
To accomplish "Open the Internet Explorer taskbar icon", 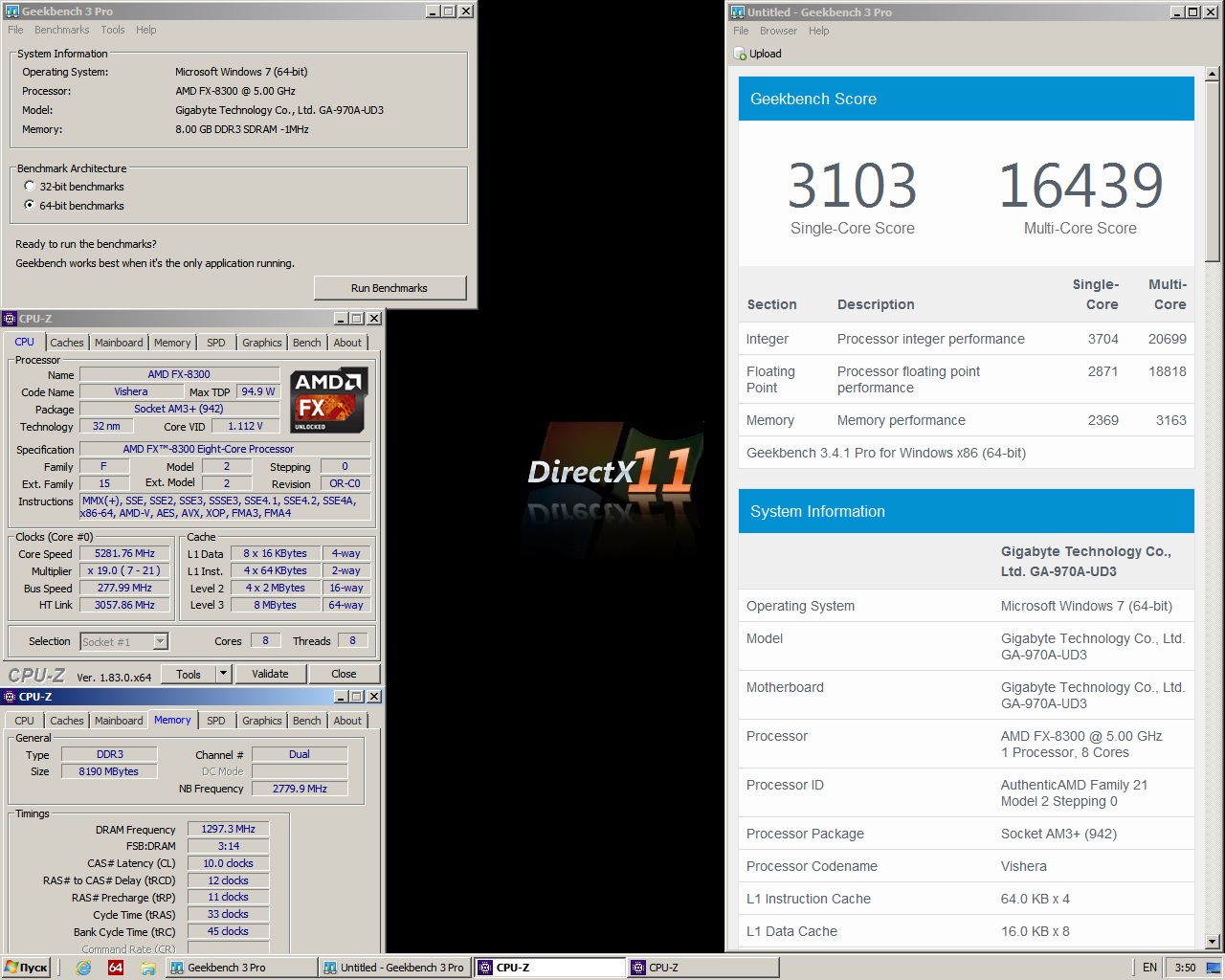I will coord(83,968).
